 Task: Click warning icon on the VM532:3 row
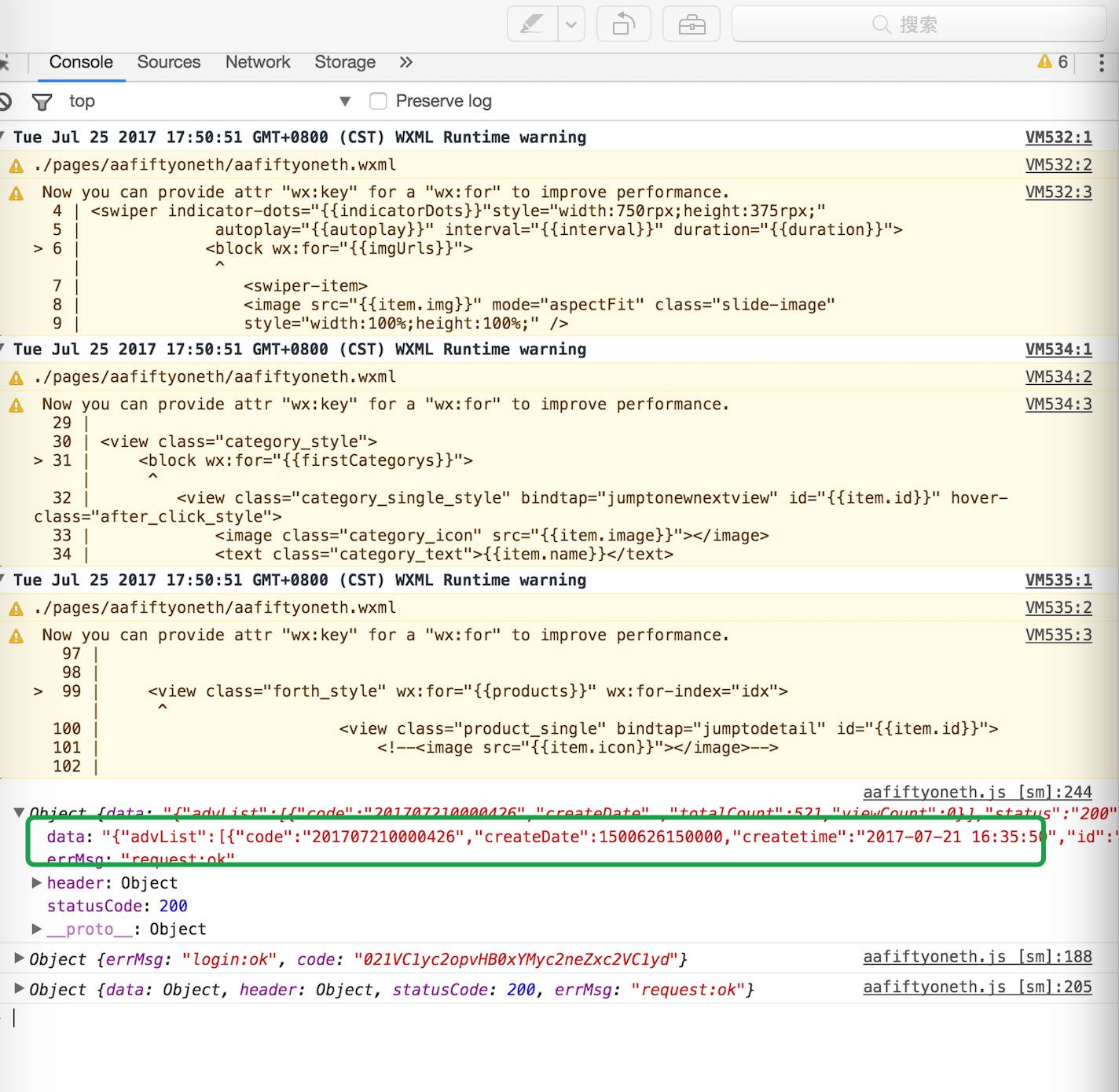pyautogui.click(x=16, y=193)
